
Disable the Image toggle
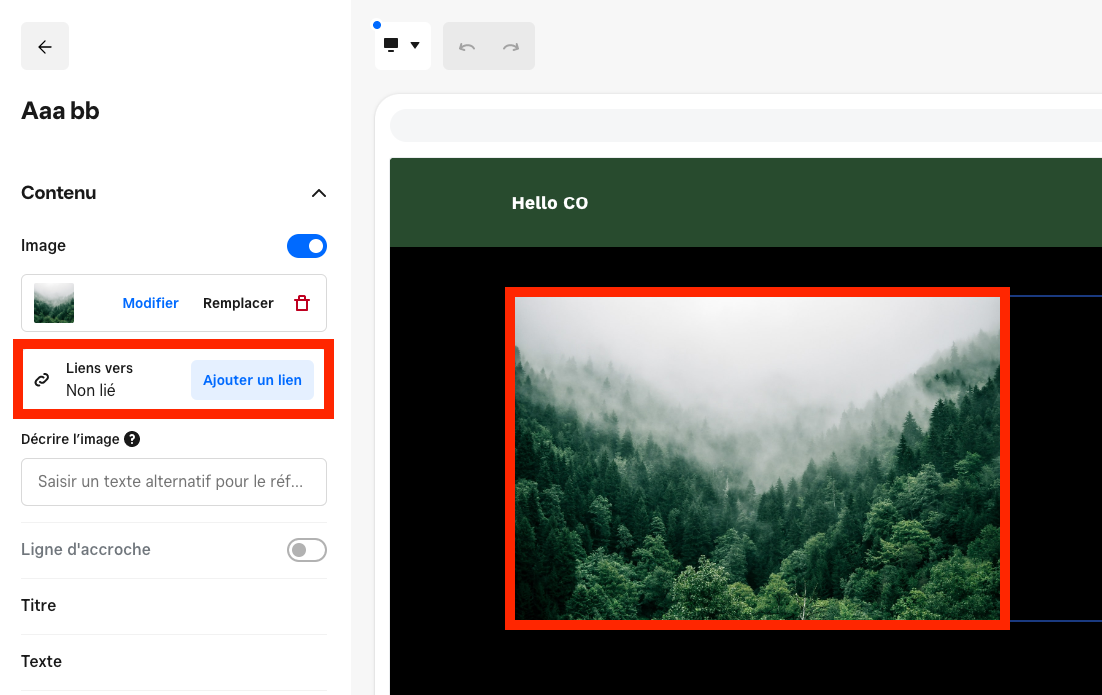tap(306, 246)
